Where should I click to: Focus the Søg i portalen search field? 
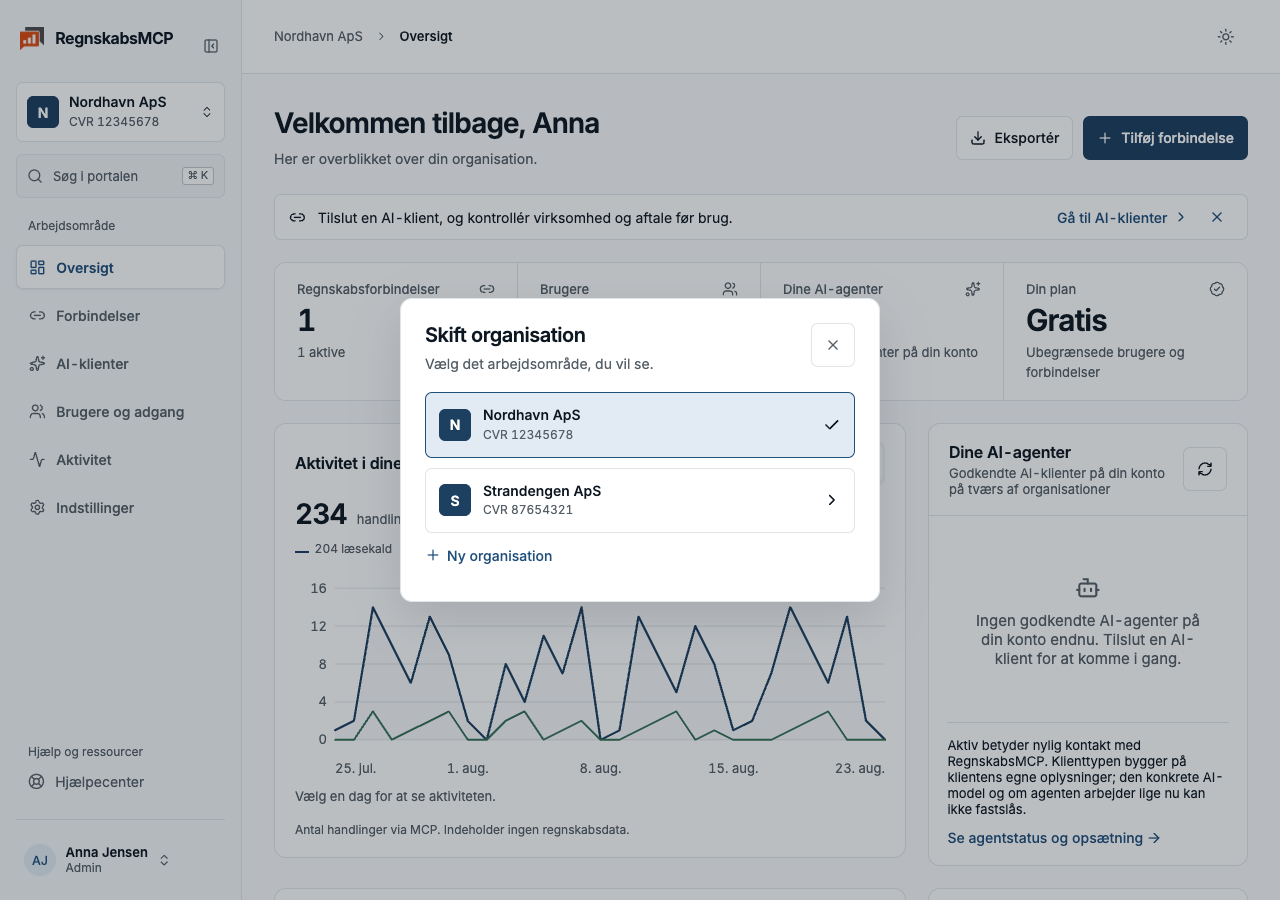point(120,176)
